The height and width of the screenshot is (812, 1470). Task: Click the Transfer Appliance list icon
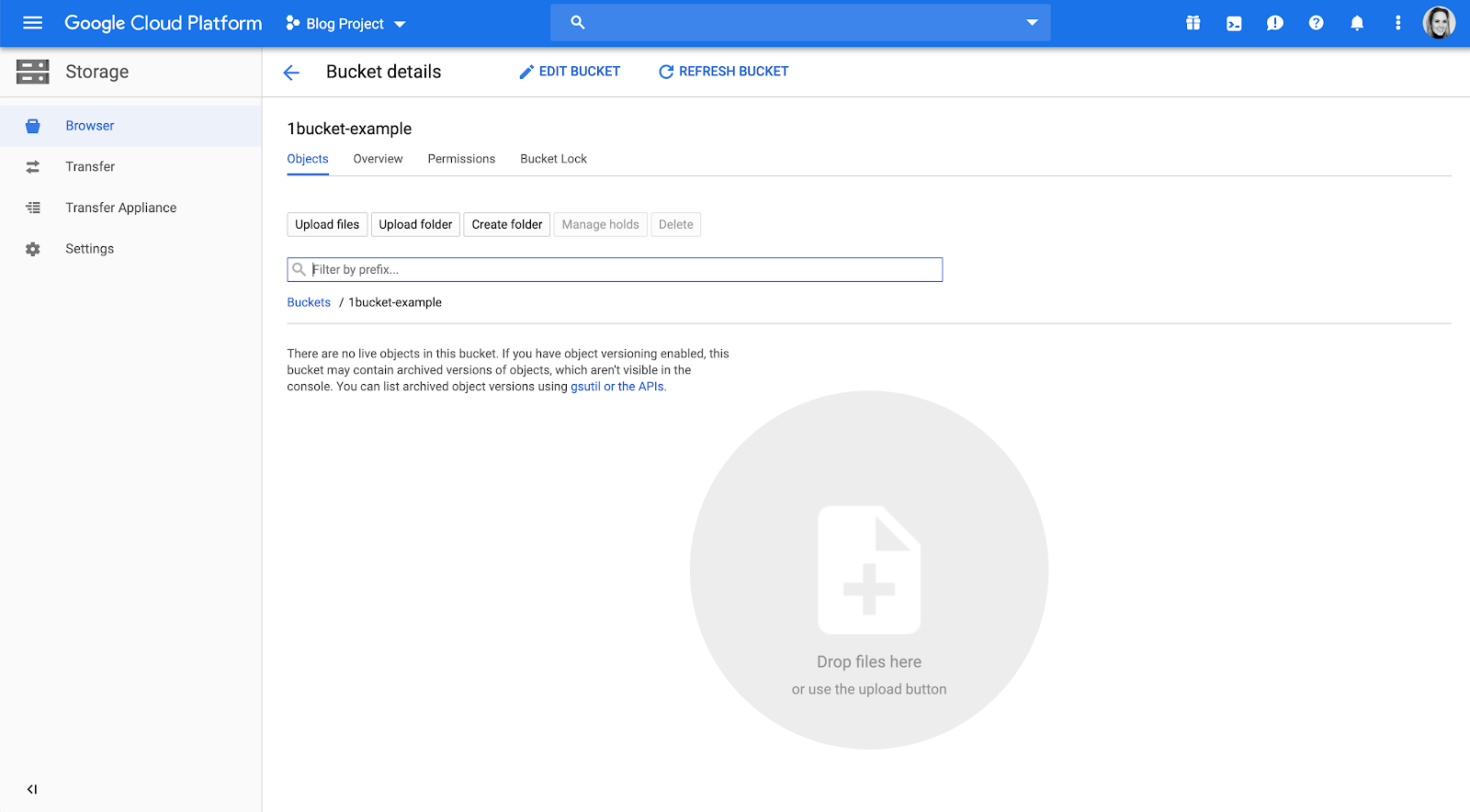(33, 208)
